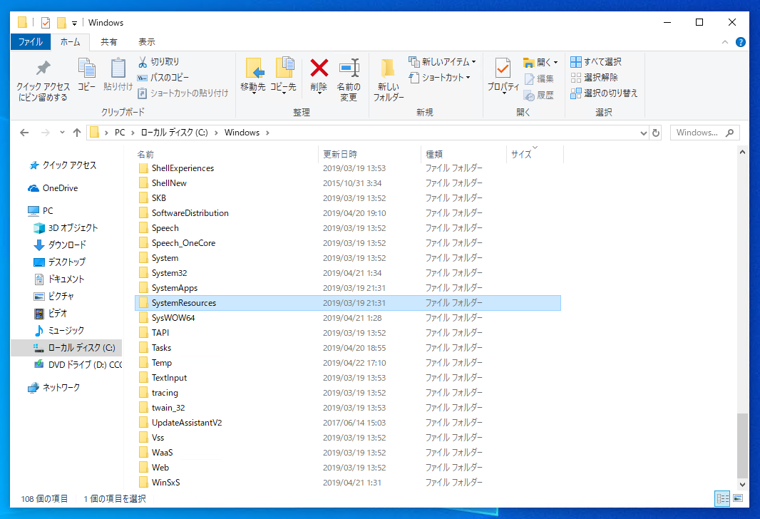Click the Paste (貼り付け) ribbon icon

pos(118,75)
